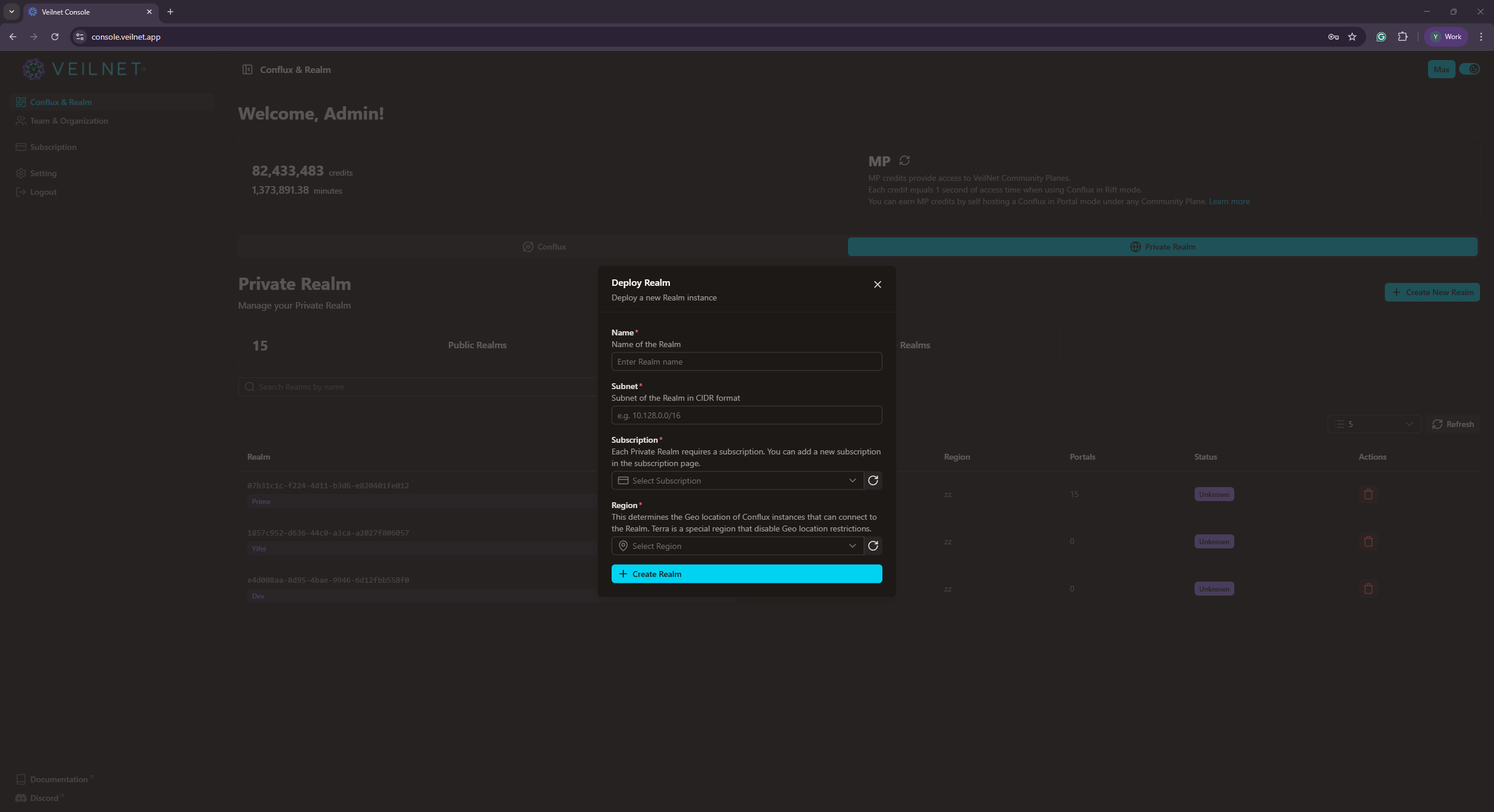This screenshot has height=812, width=1494.
Task: Click the Create Realm button
Action: (746, 573)
